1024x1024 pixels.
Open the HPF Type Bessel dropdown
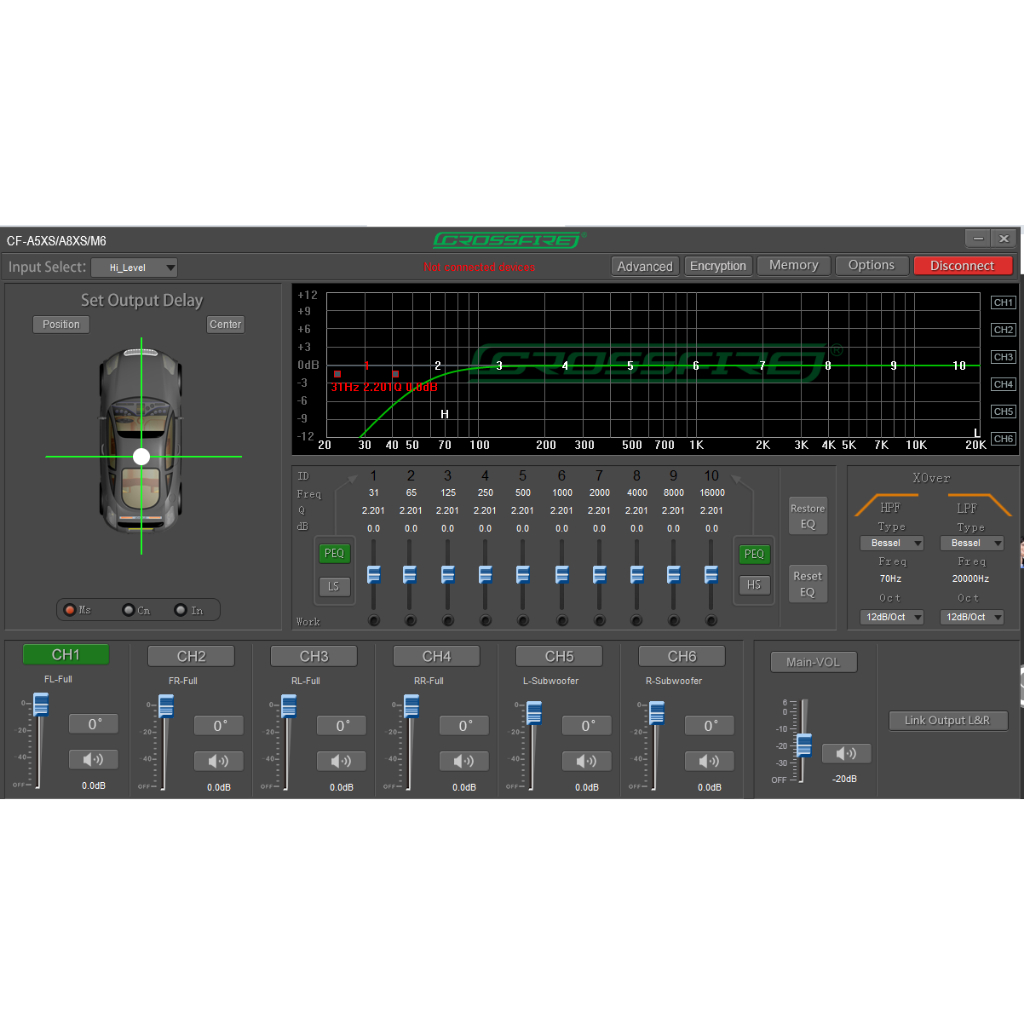coord(891,543)
